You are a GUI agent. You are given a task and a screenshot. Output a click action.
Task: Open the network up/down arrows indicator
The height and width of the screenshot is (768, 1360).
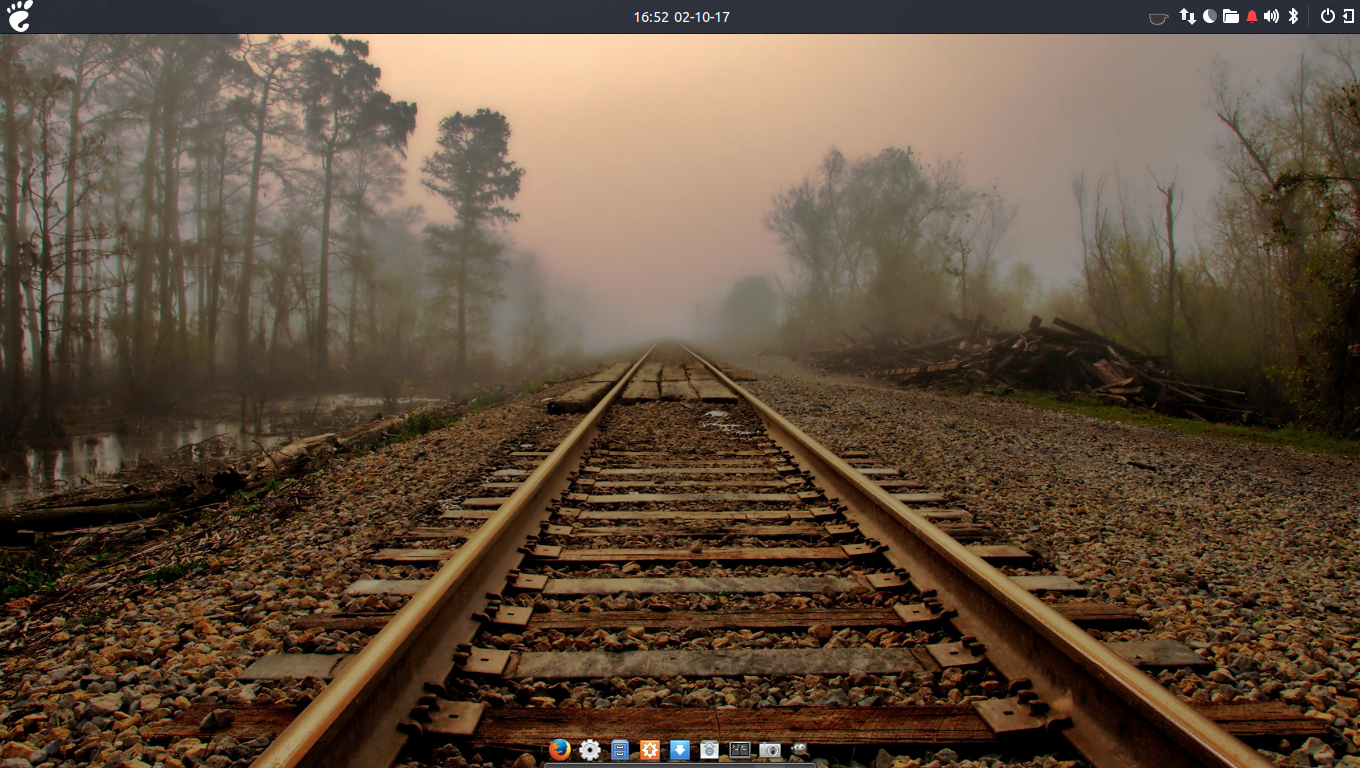(x=1187, y=16)
